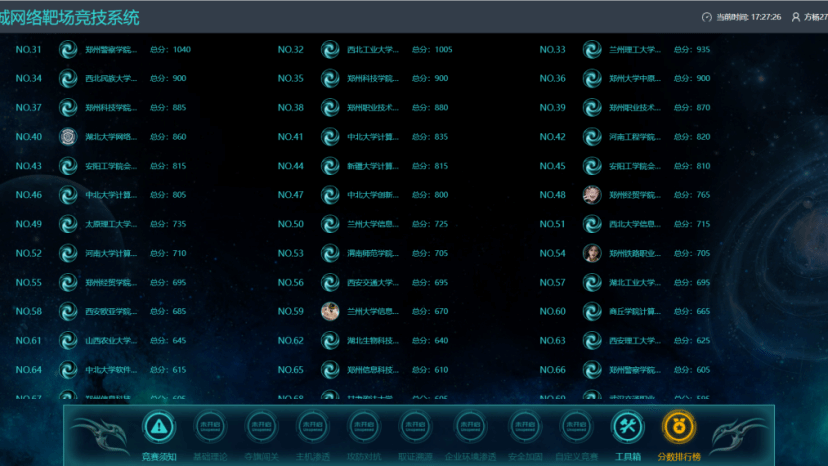828x466 pixels.
Task: Open the 安全加固 module icon
Action: pos(523,427)
